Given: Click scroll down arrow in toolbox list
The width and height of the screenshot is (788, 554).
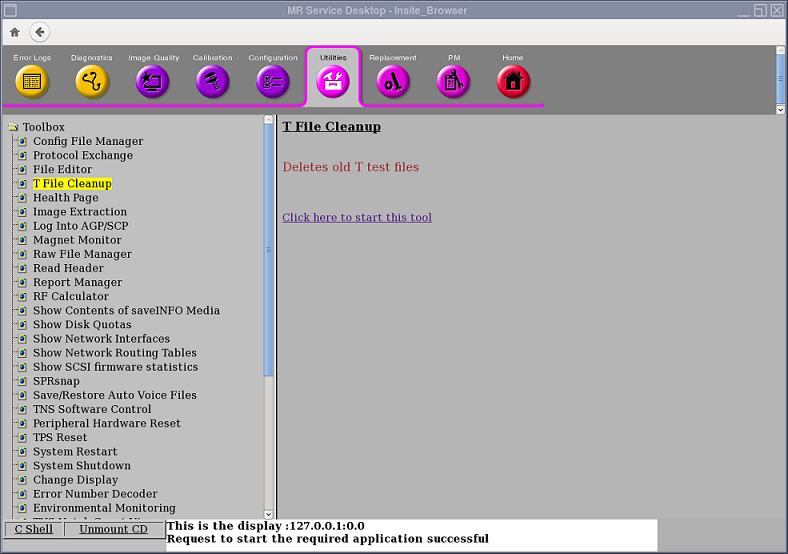Looking at the screenshot, I should pyautogui.click(x=268, y=514).
